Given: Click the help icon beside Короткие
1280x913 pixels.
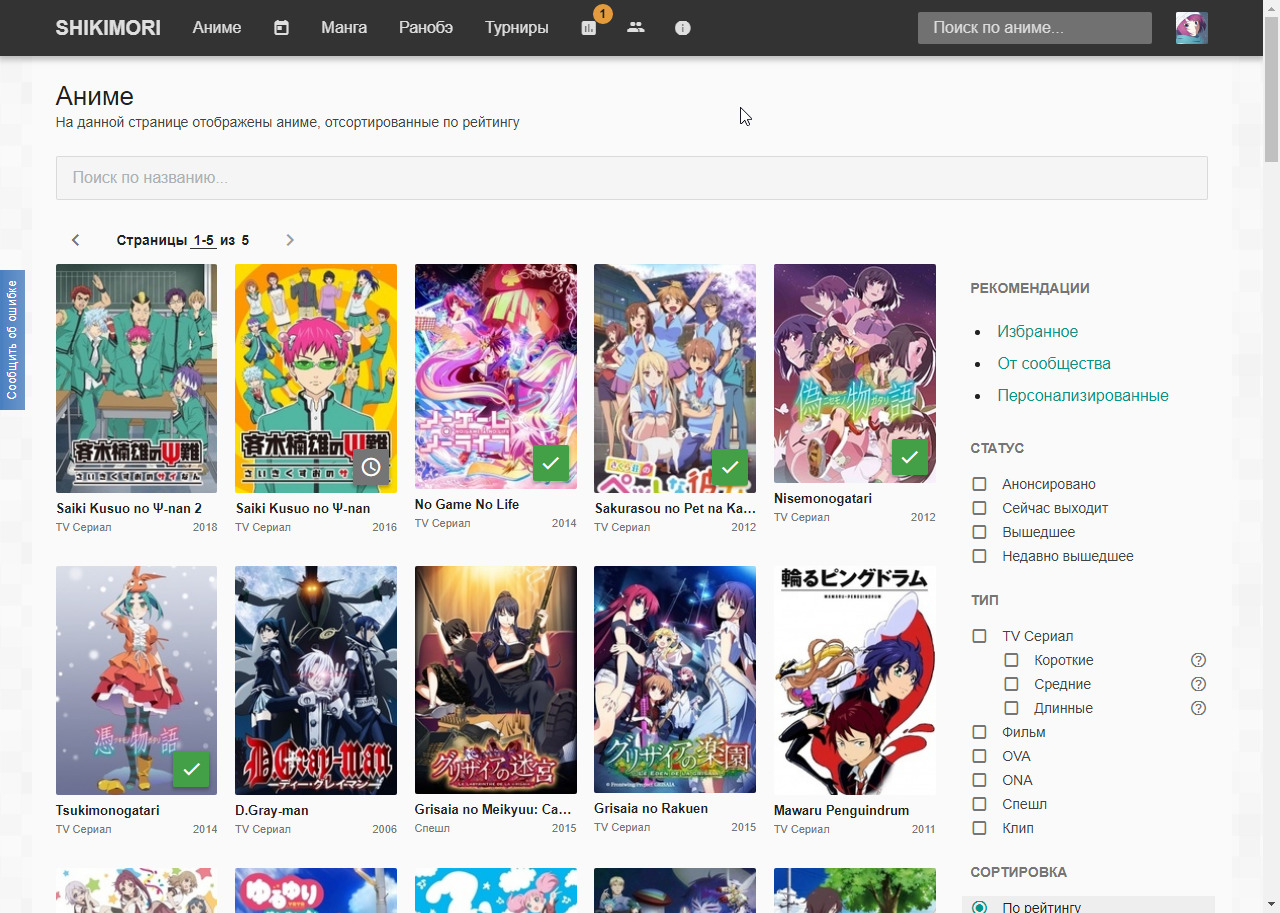Looking at the screenshot, I should (x=1198, y=660).
